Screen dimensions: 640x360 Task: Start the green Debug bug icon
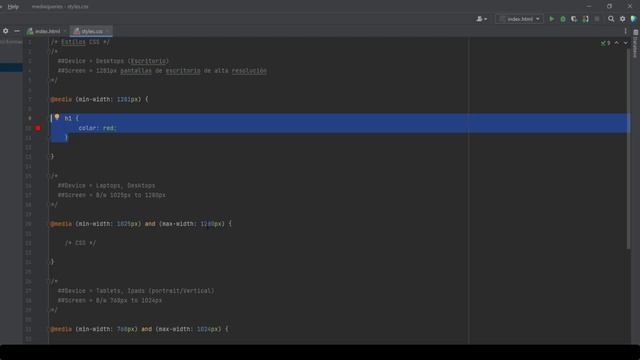563,19
